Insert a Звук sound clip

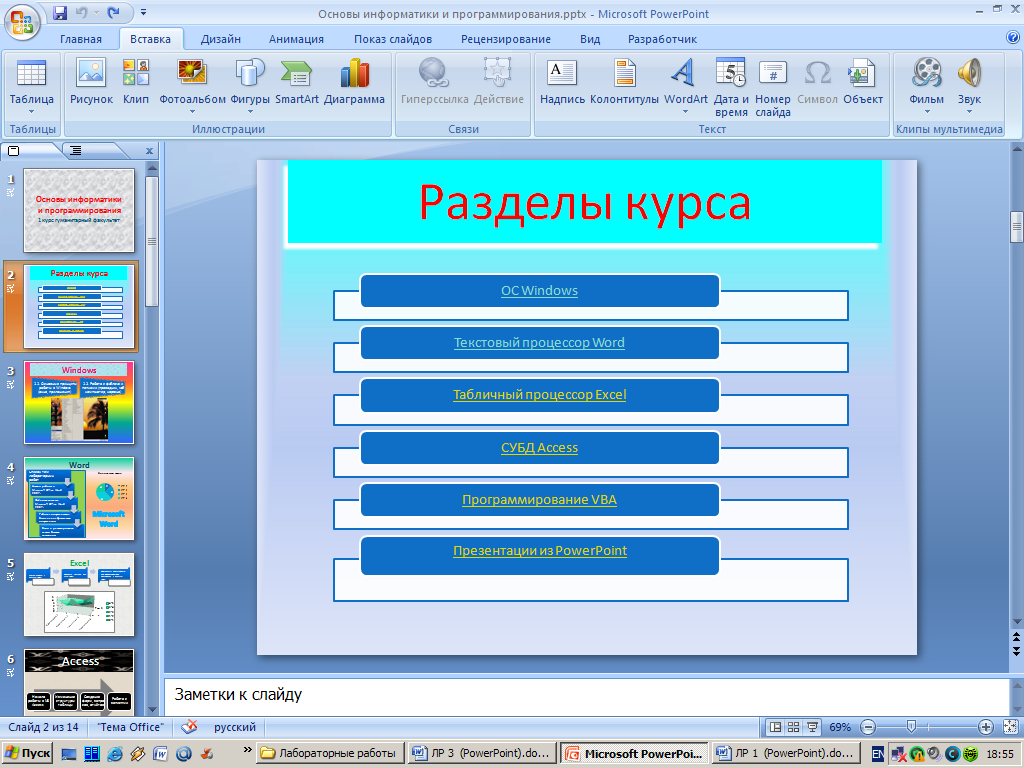(969, 86)
